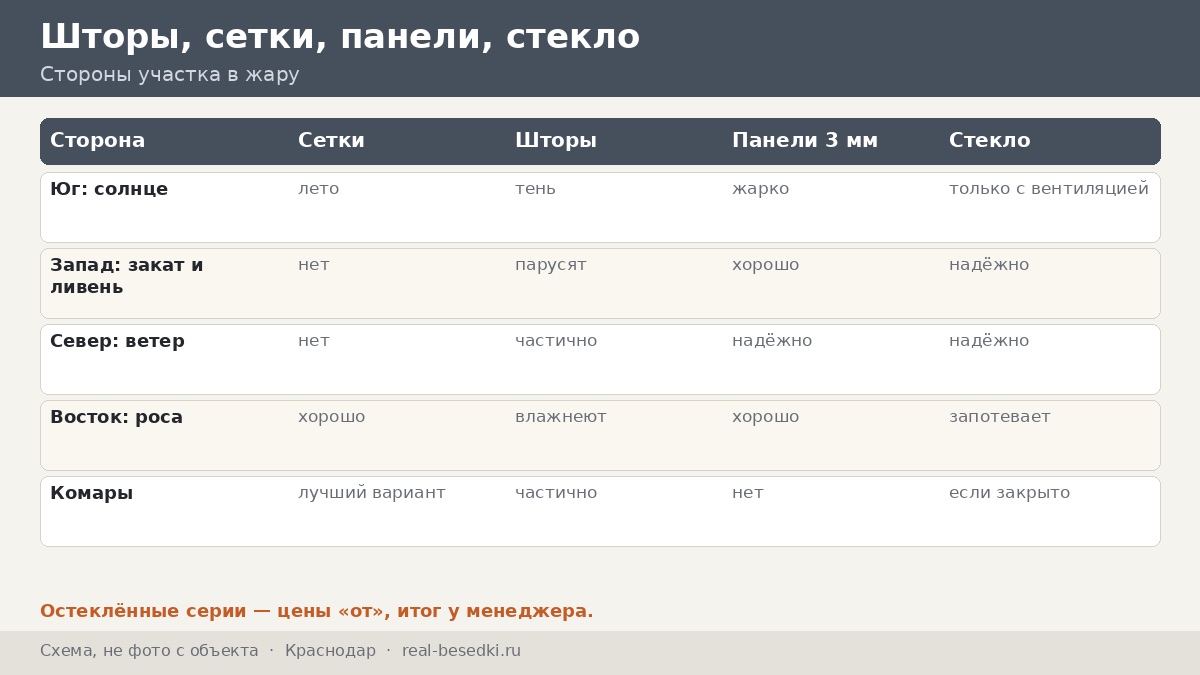Click "хорошо" under Панели in the Восток row
1200x675 pixels.
click(766, 417)
